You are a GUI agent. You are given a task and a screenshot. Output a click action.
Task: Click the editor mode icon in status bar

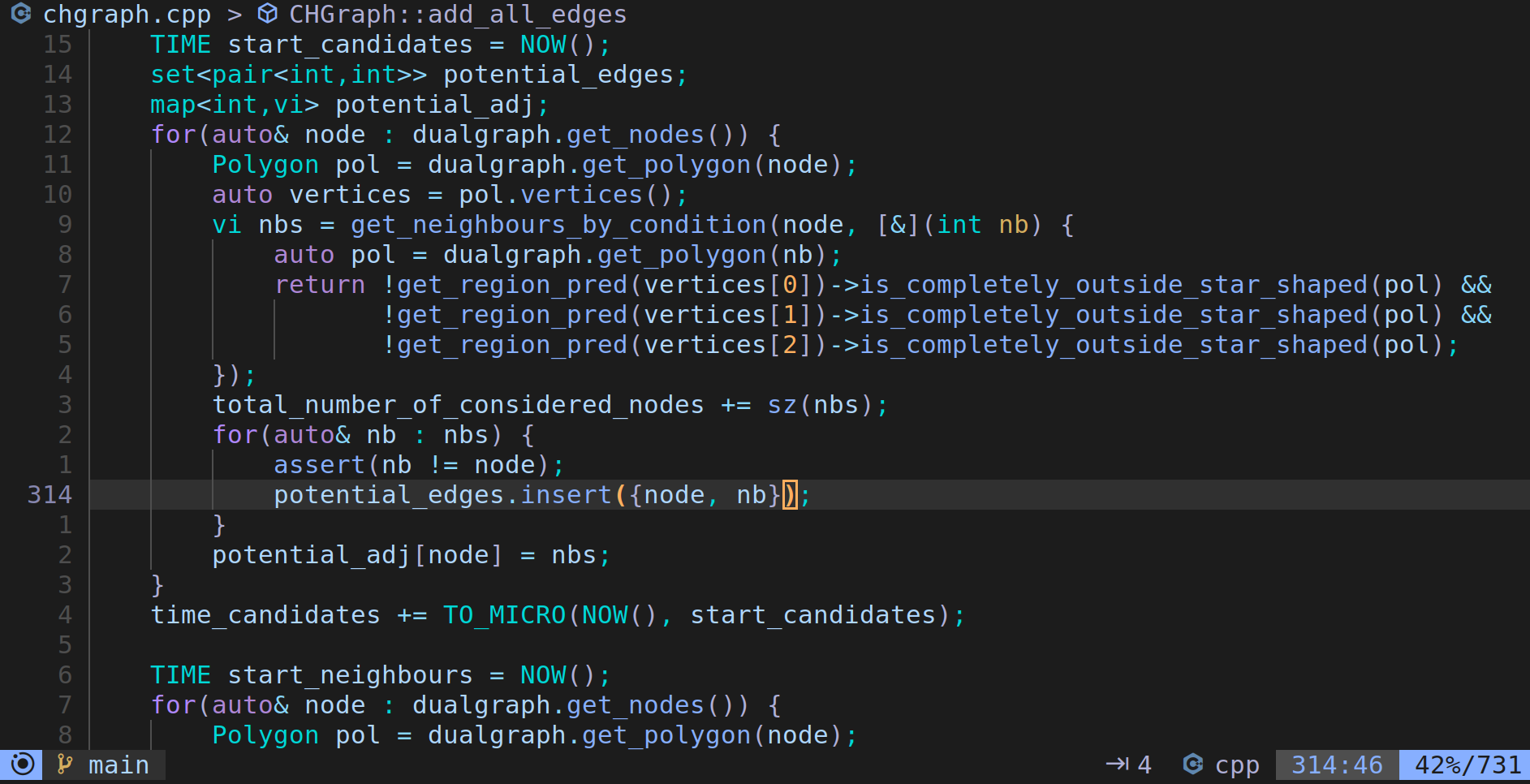coord(23,765)
